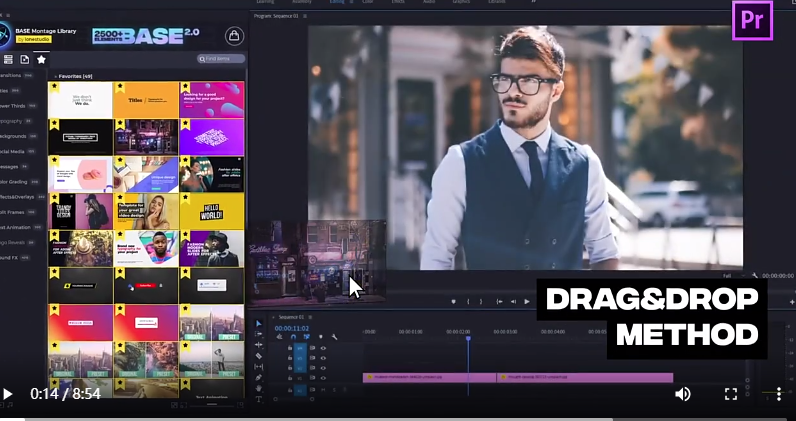Play the YouTube video
The image size is (796, 421).
click(x=8, y=394)
